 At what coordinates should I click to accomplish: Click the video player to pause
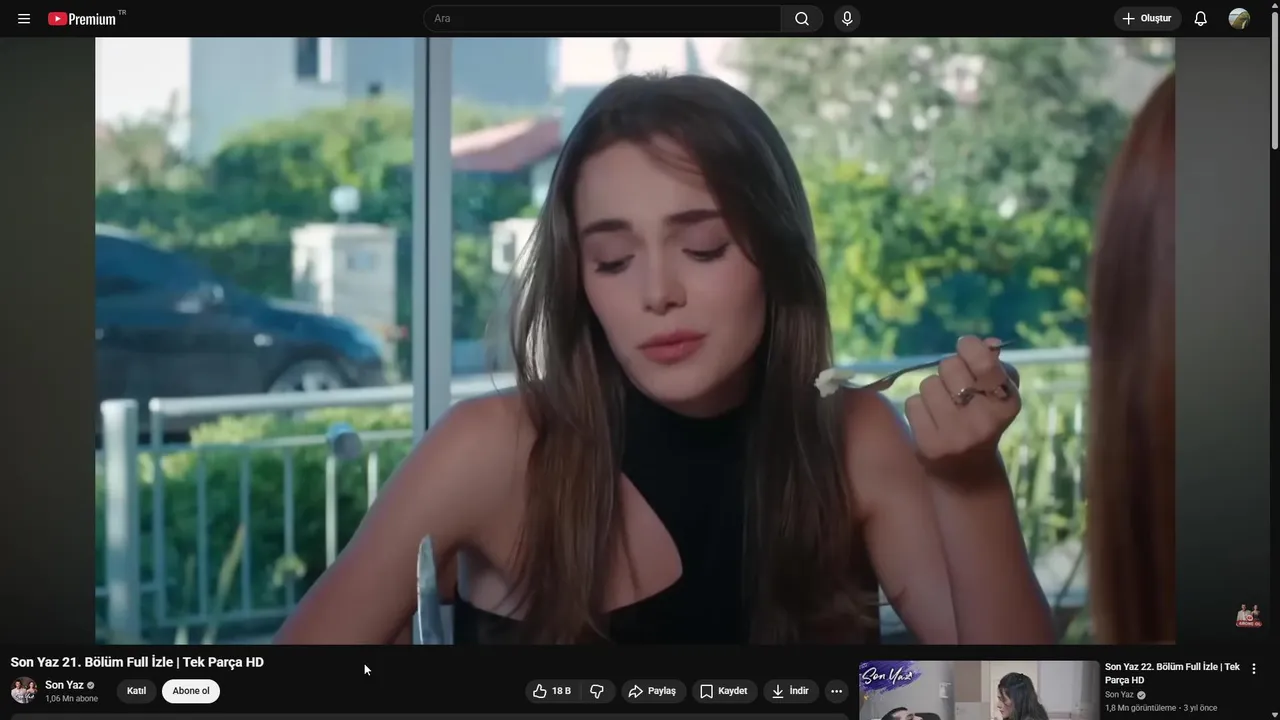(x=635, y=340)
